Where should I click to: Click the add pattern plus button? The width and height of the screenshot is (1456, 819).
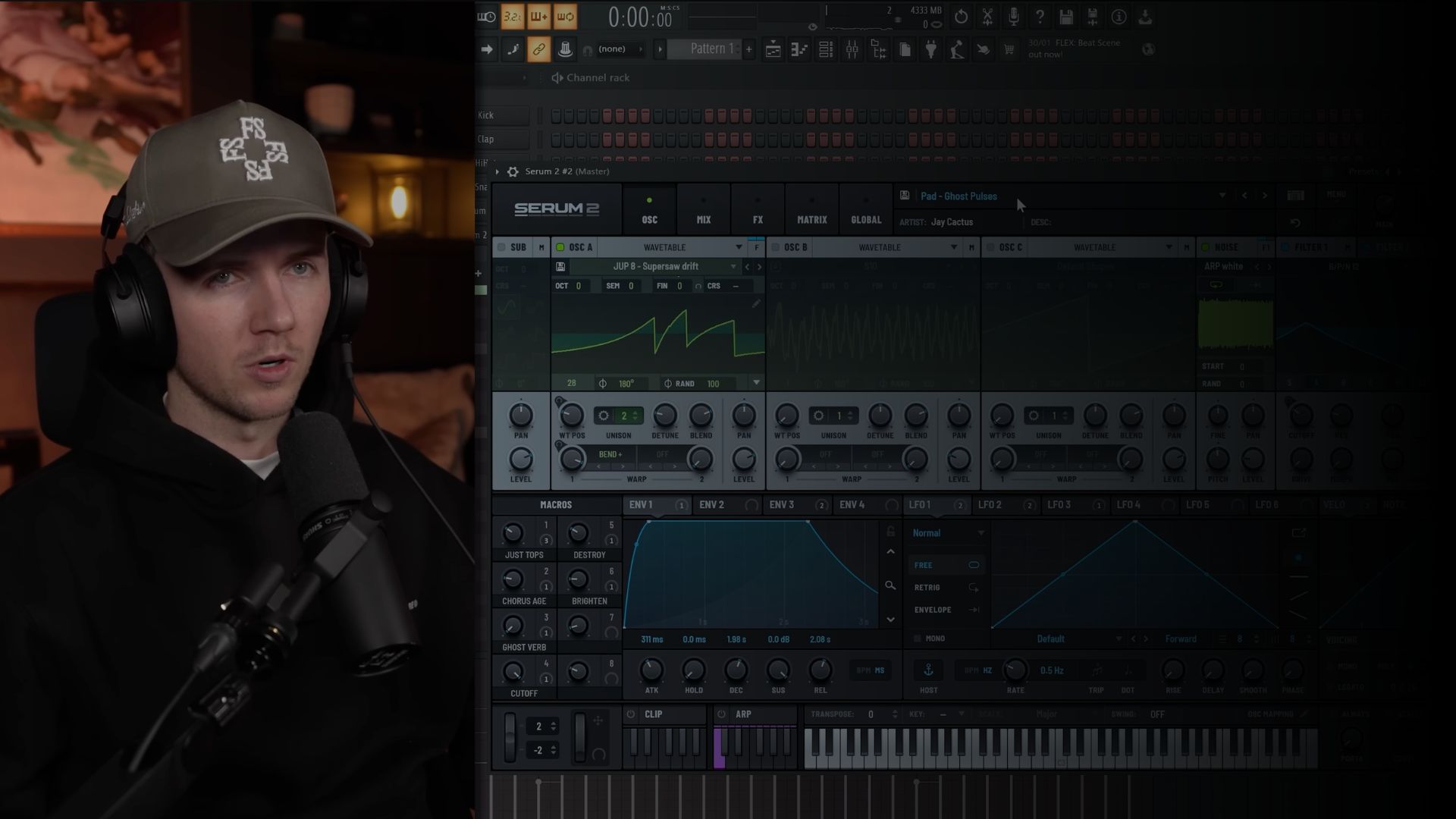point(748,49)
